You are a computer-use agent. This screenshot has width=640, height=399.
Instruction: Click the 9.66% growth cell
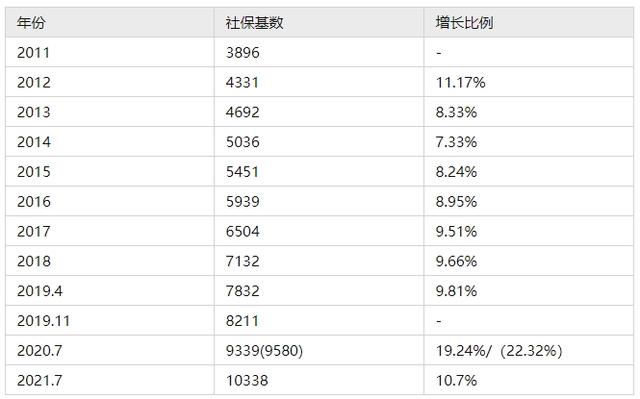[529, 261]
